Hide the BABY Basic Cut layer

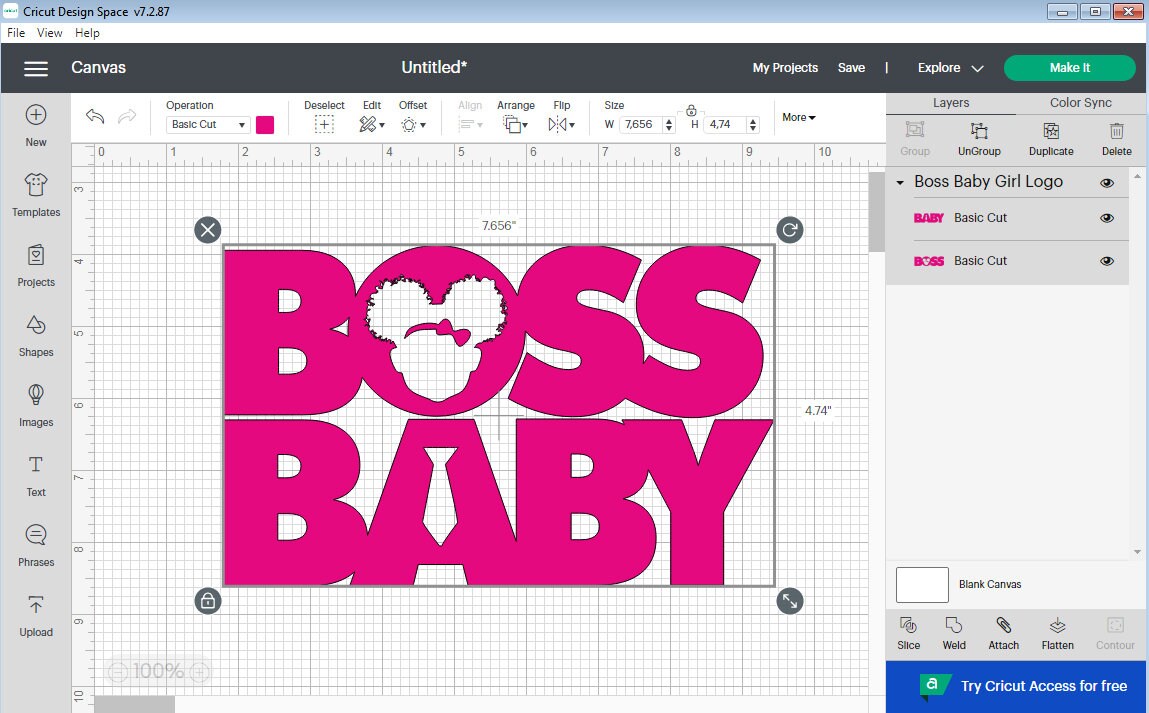tap(1107, 218)
